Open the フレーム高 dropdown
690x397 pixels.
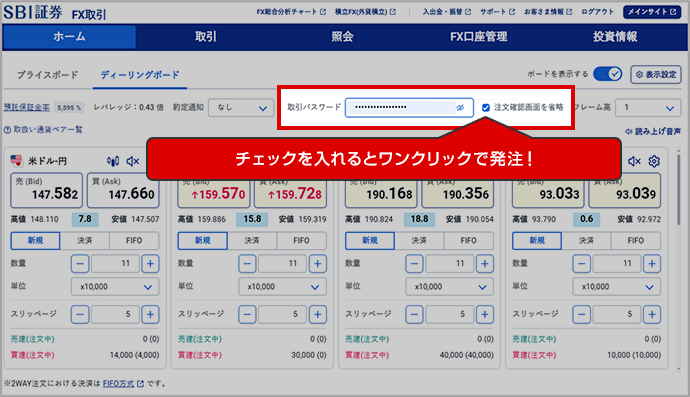[x=648, y=108]
